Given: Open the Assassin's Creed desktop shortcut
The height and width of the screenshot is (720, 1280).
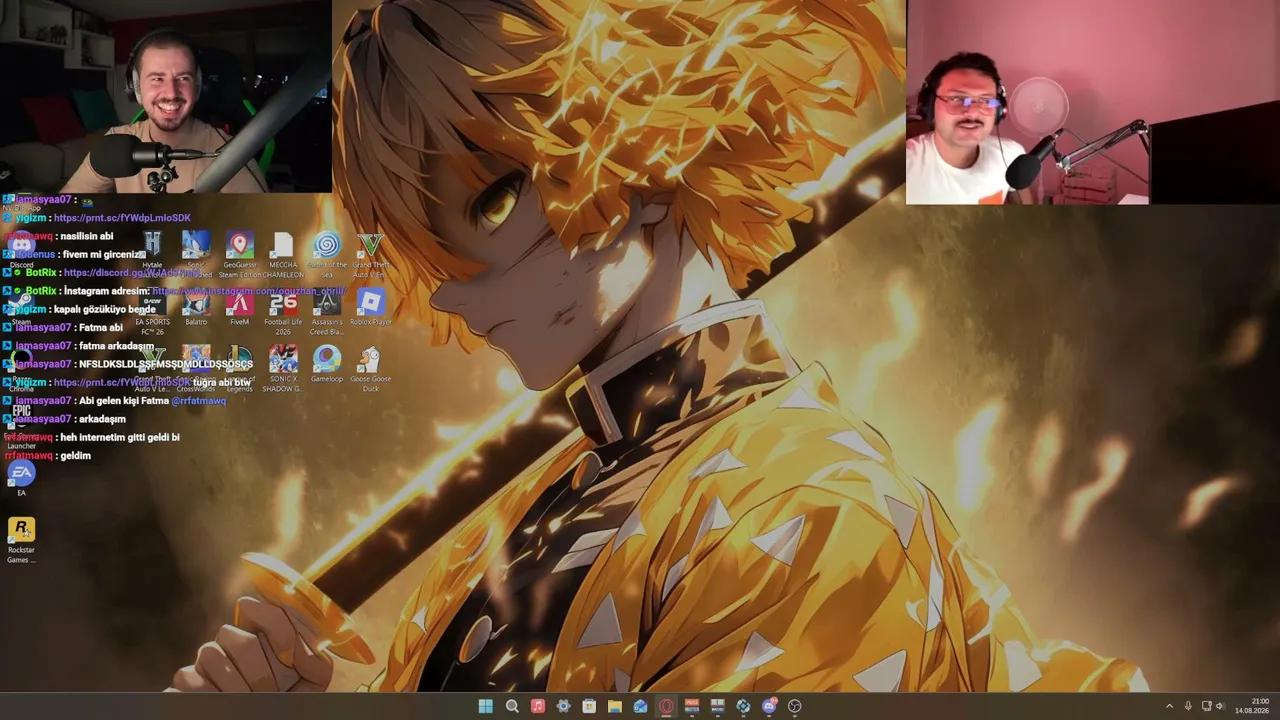Looking at the screenshot, I should (327, 312).
